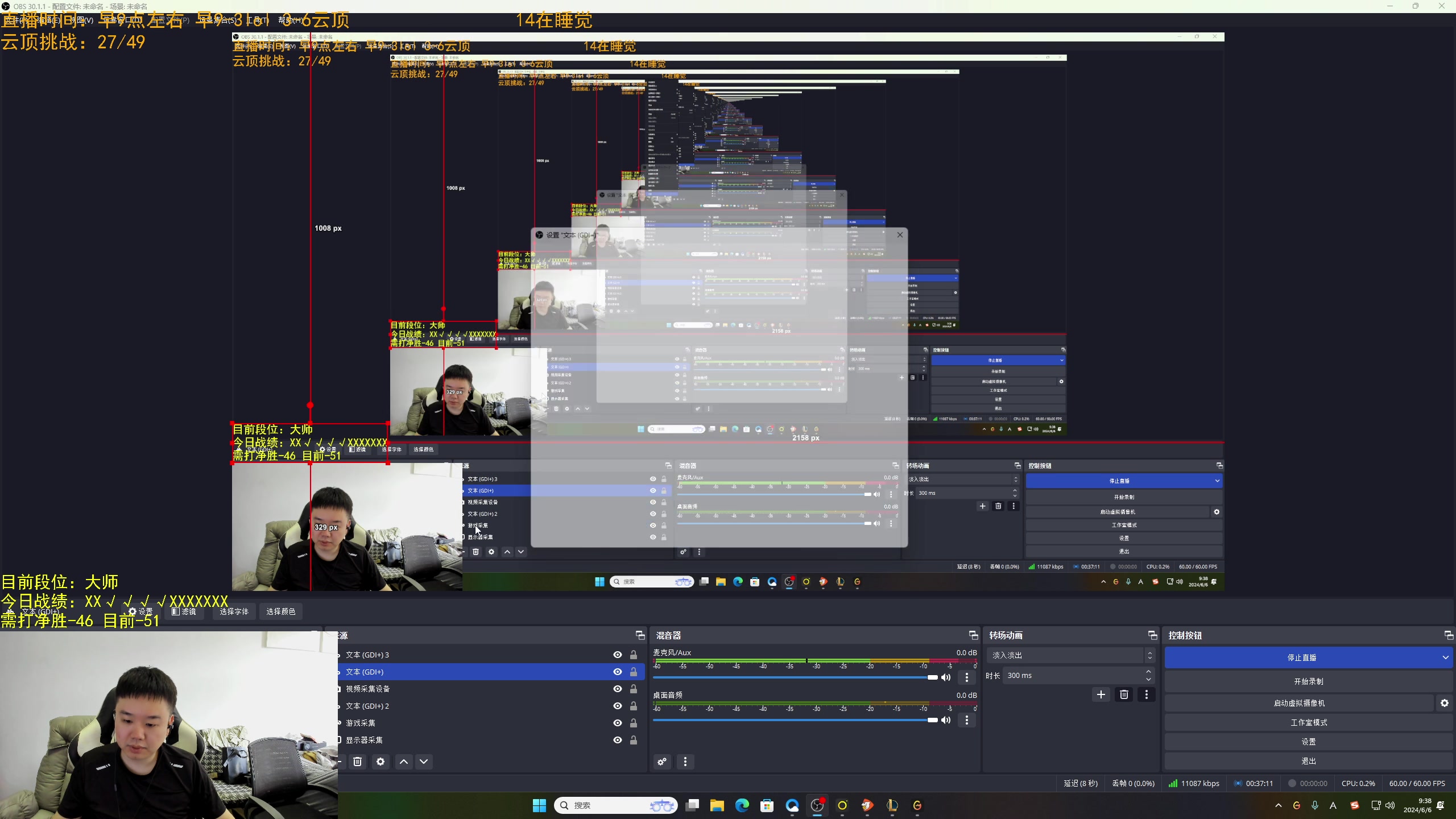Expand the 停止直播 button dropdown arrow
This screenshot has width=1456, height=819.
tap(1446, 657)
